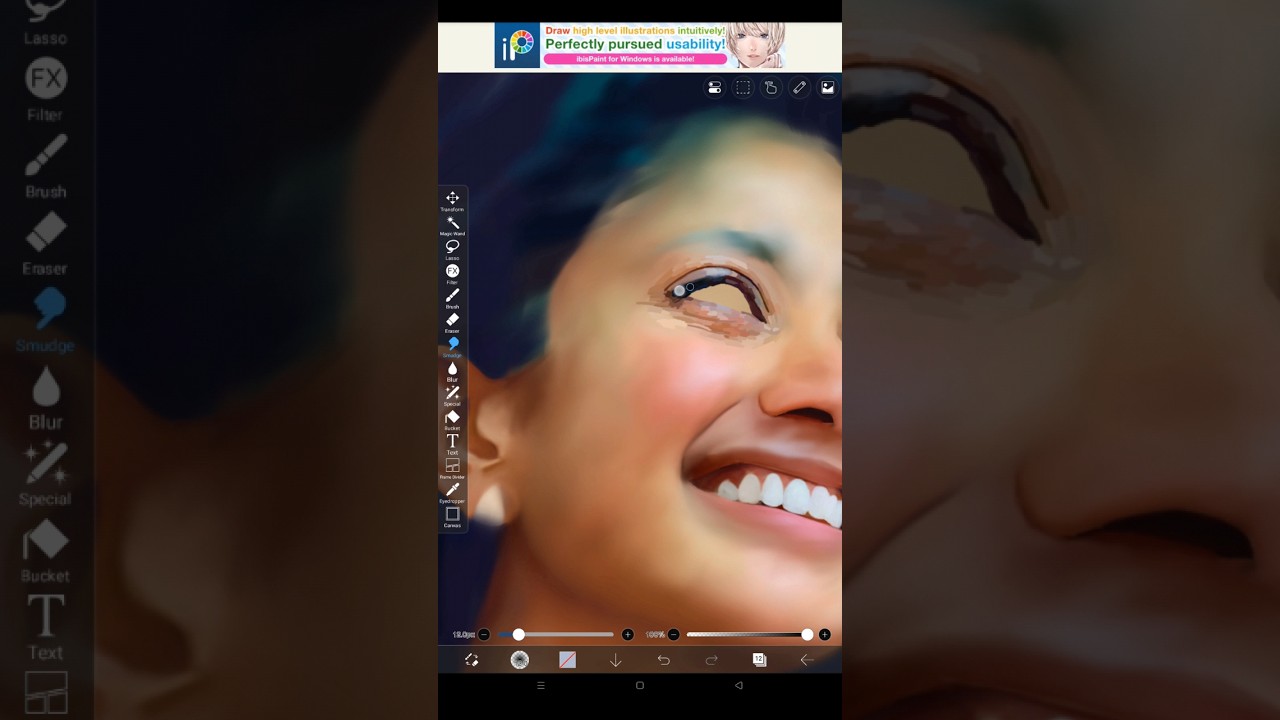The width and height of the screenshot is (1280, 720).
Task: Undo the last stroke
Action: (663, 660)
